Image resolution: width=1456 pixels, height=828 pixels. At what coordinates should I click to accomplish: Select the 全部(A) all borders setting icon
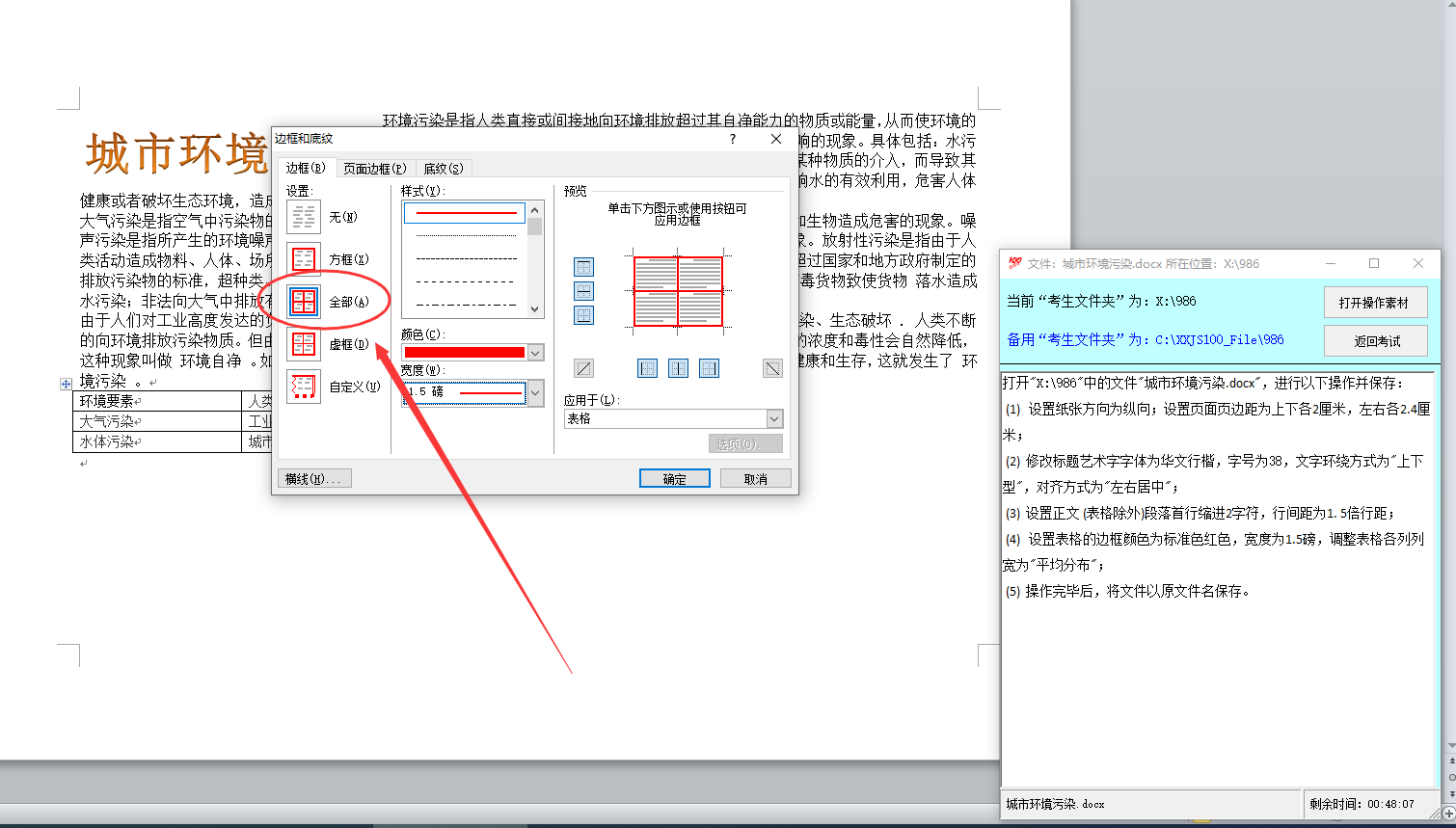pos(304,302)
